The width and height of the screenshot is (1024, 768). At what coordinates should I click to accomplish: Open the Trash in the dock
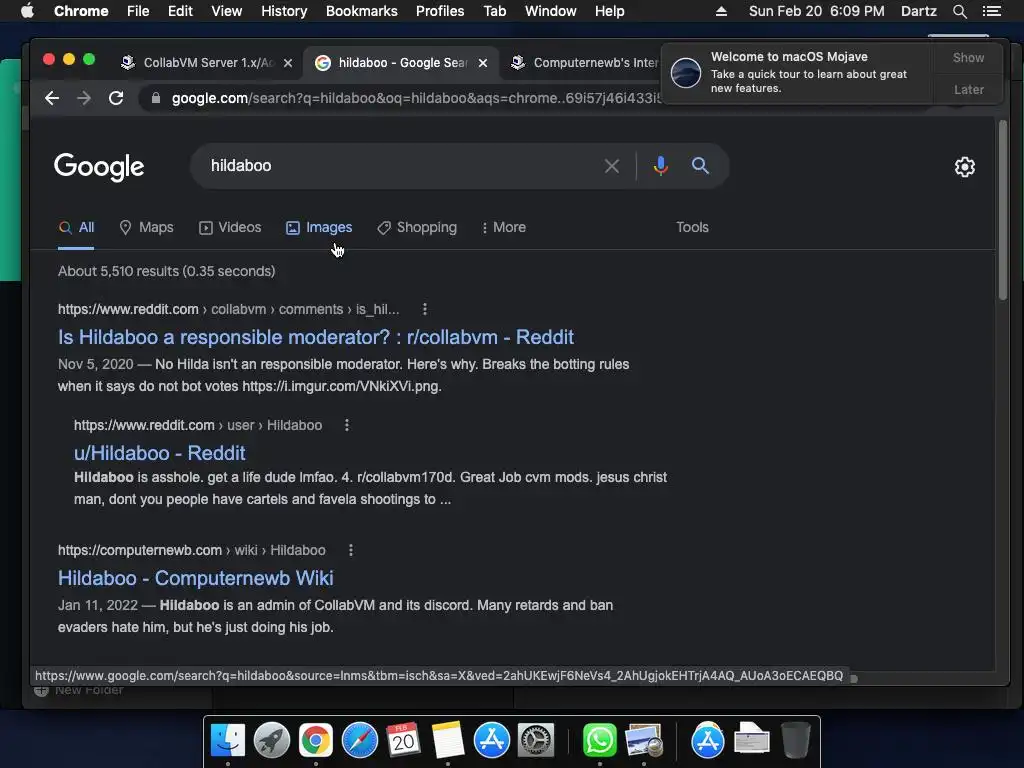click(x=795, y=741)
